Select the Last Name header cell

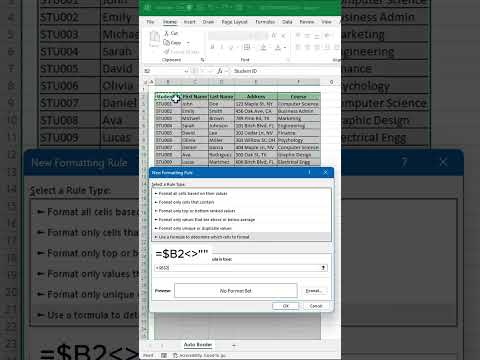coord(221,97)
